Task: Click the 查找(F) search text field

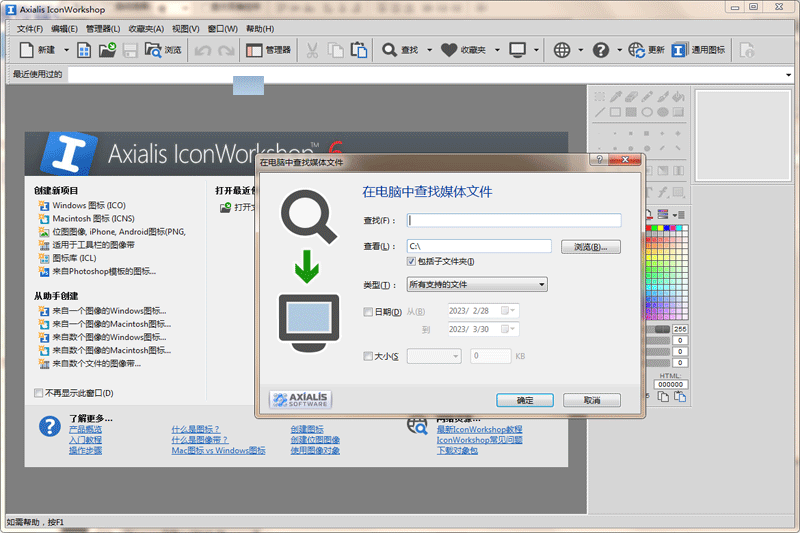Action: (x=514, y=221)
